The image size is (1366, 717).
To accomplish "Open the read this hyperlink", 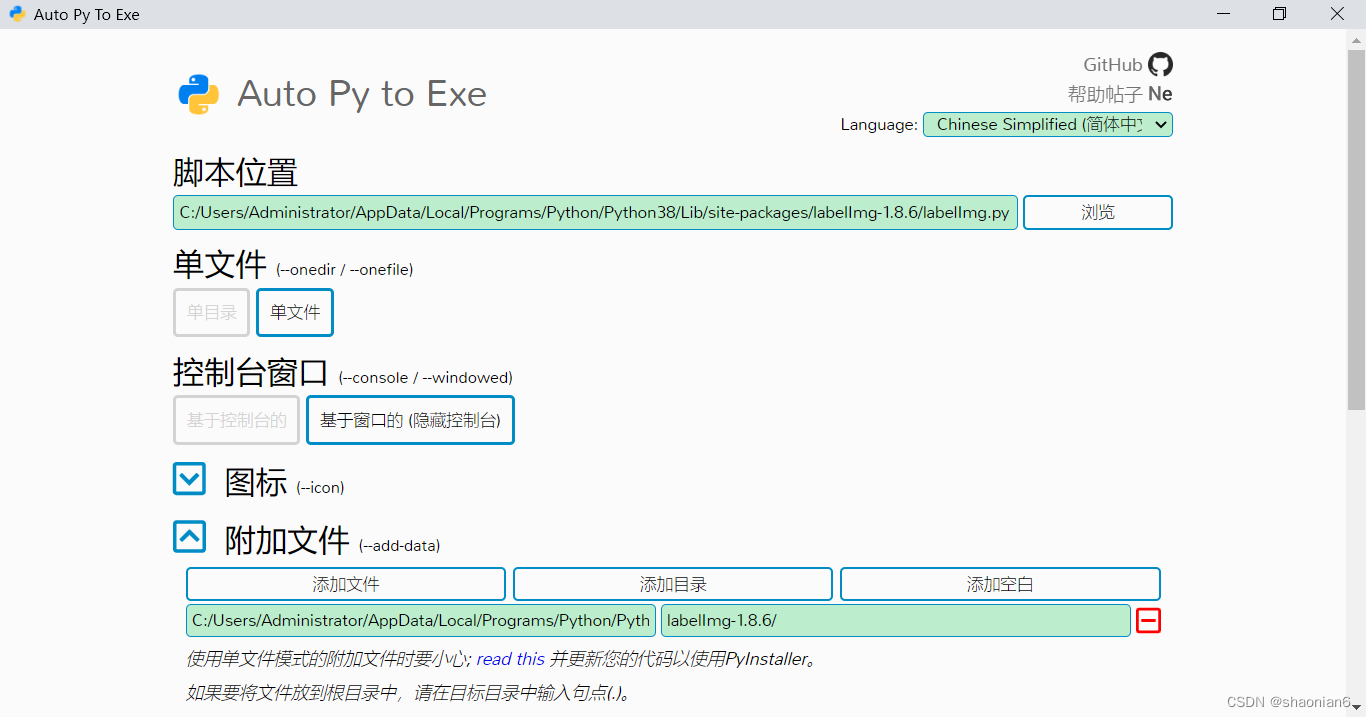I will 511,658.
